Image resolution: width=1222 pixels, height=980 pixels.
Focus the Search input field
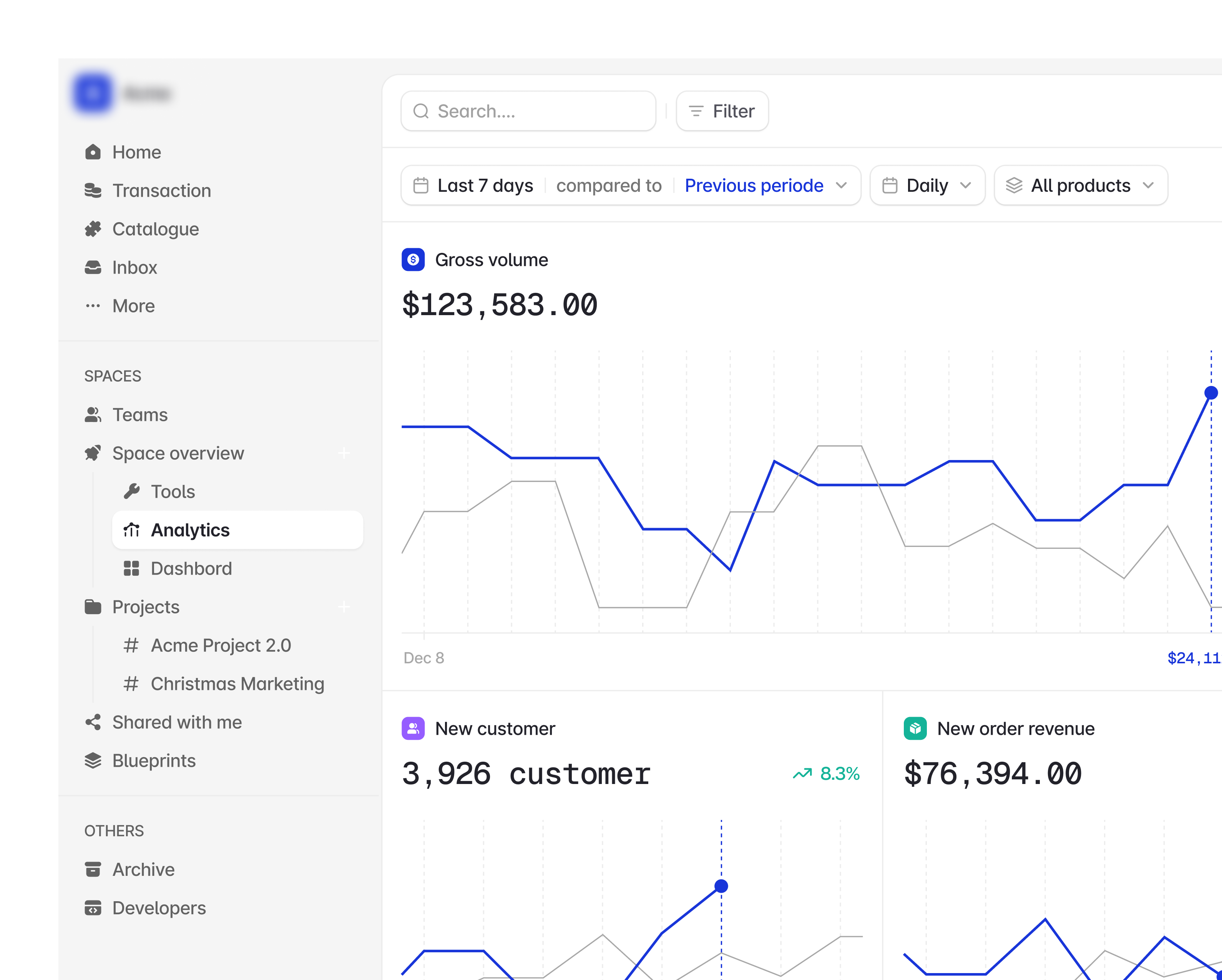[528, 111]
